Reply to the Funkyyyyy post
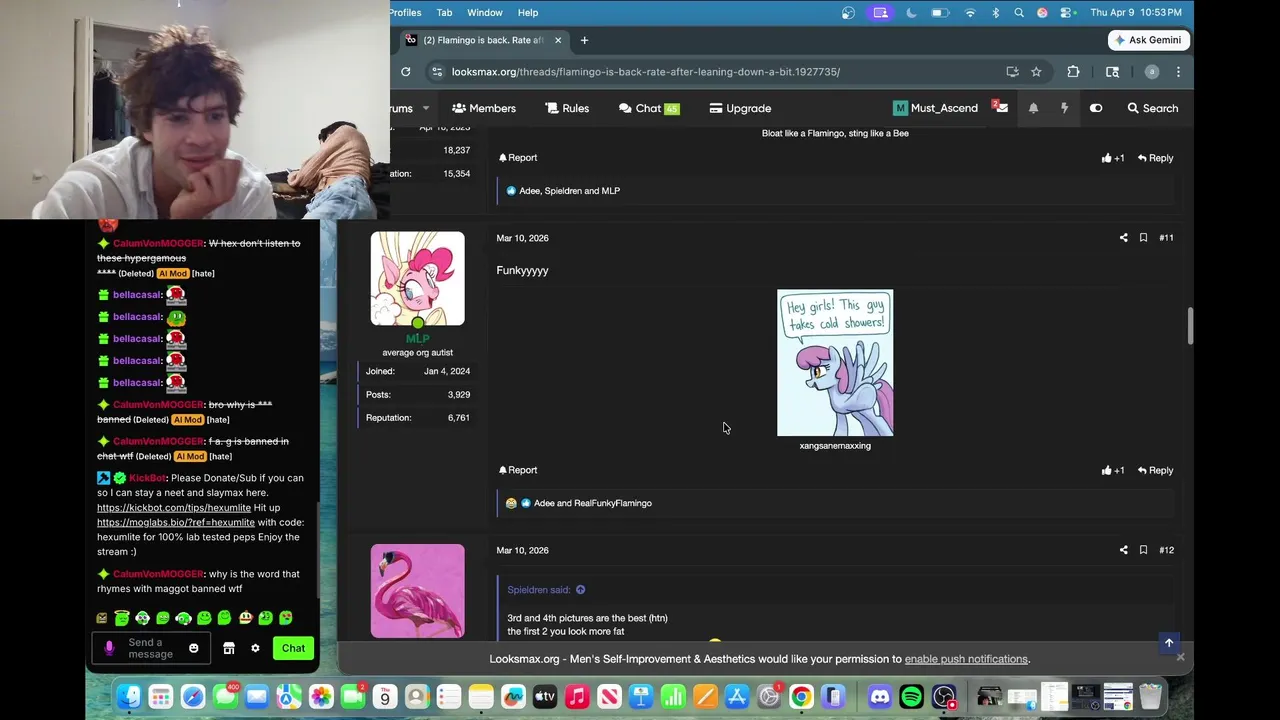 [1155, 470]
